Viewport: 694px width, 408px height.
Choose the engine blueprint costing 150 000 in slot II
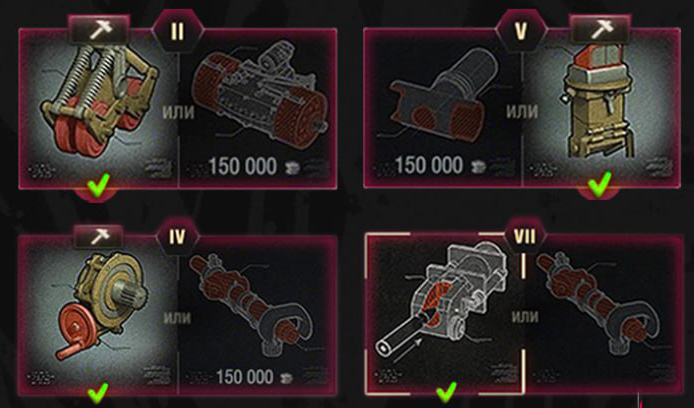[x=258, y=109]
